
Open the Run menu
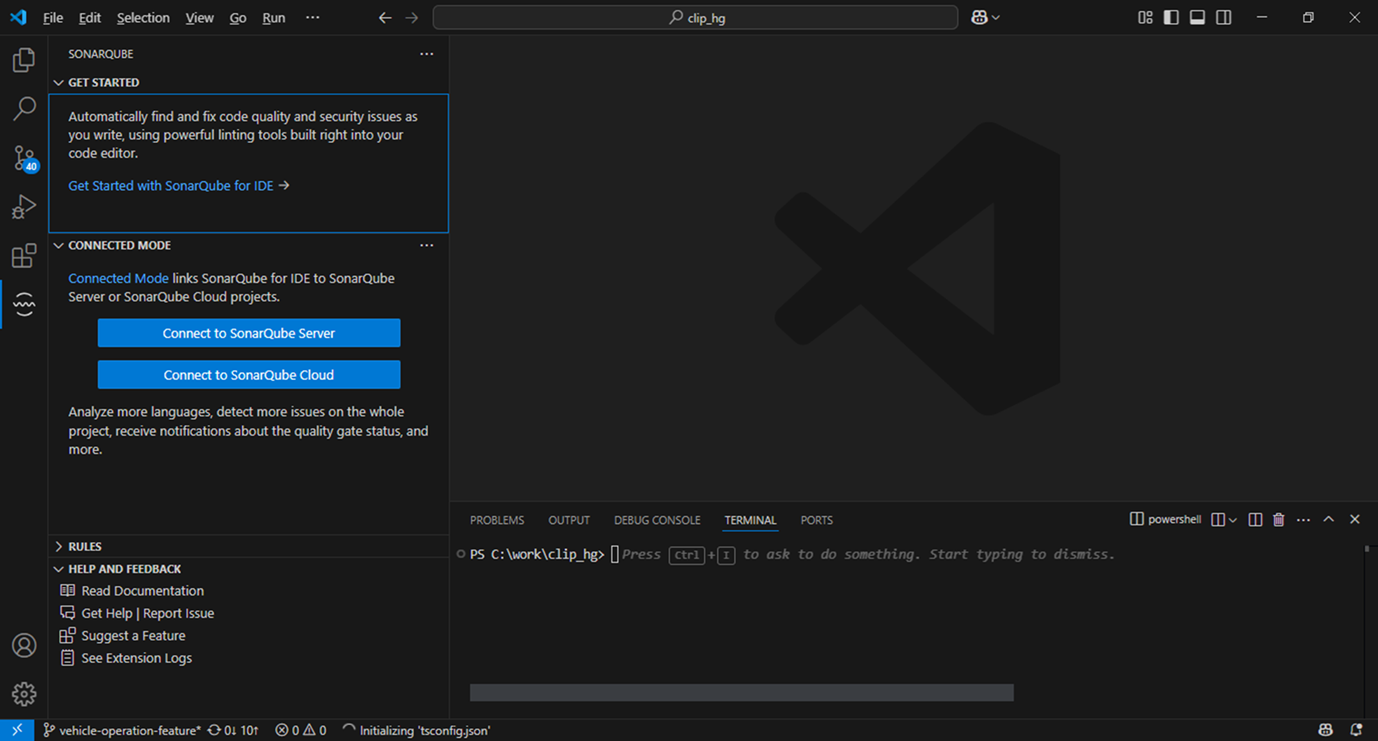point(274,18)
